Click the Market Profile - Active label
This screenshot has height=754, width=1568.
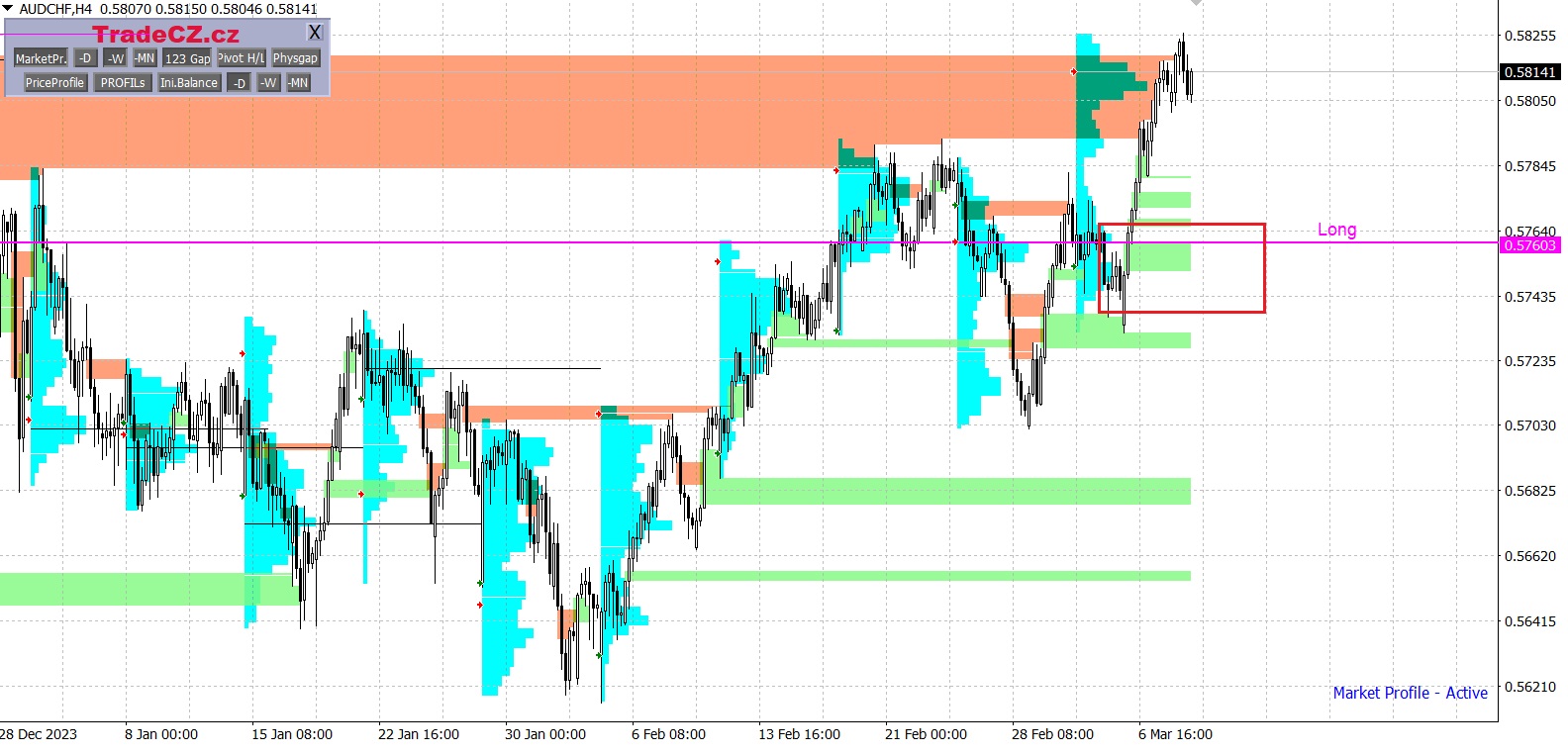[x=1410, y=693]
